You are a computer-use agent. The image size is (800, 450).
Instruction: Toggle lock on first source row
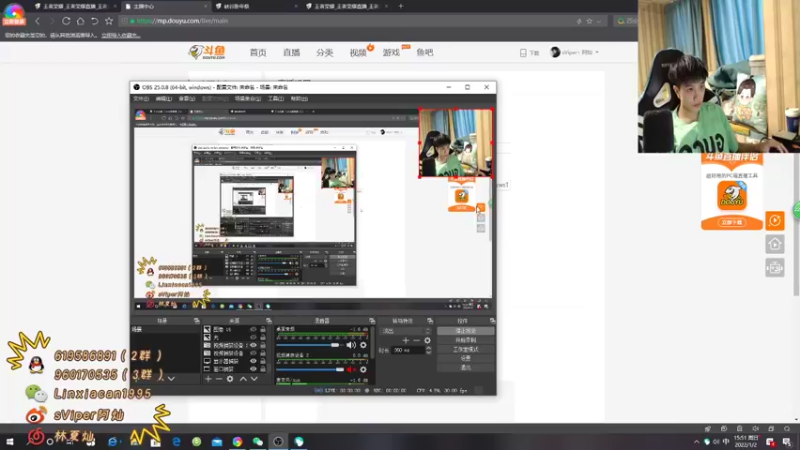tap(263, 330)
